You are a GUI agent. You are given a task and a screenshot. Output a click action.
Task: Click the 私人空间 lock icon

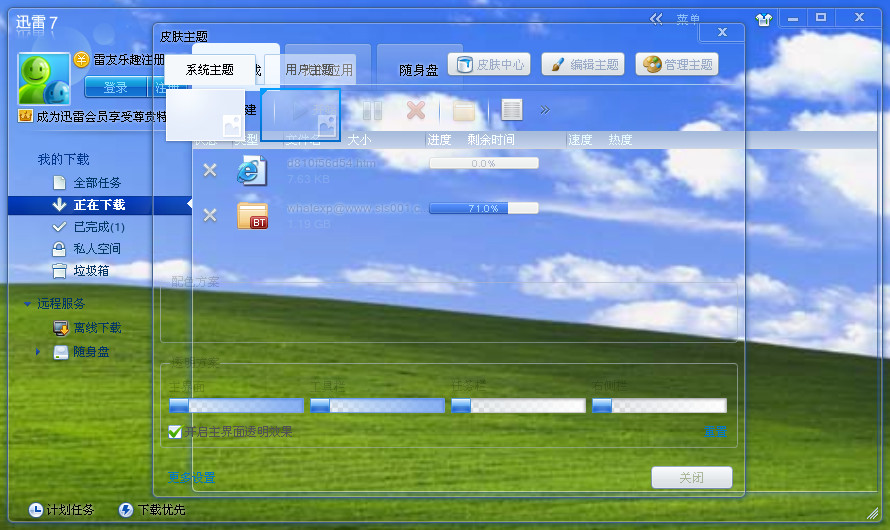[59, 249]
